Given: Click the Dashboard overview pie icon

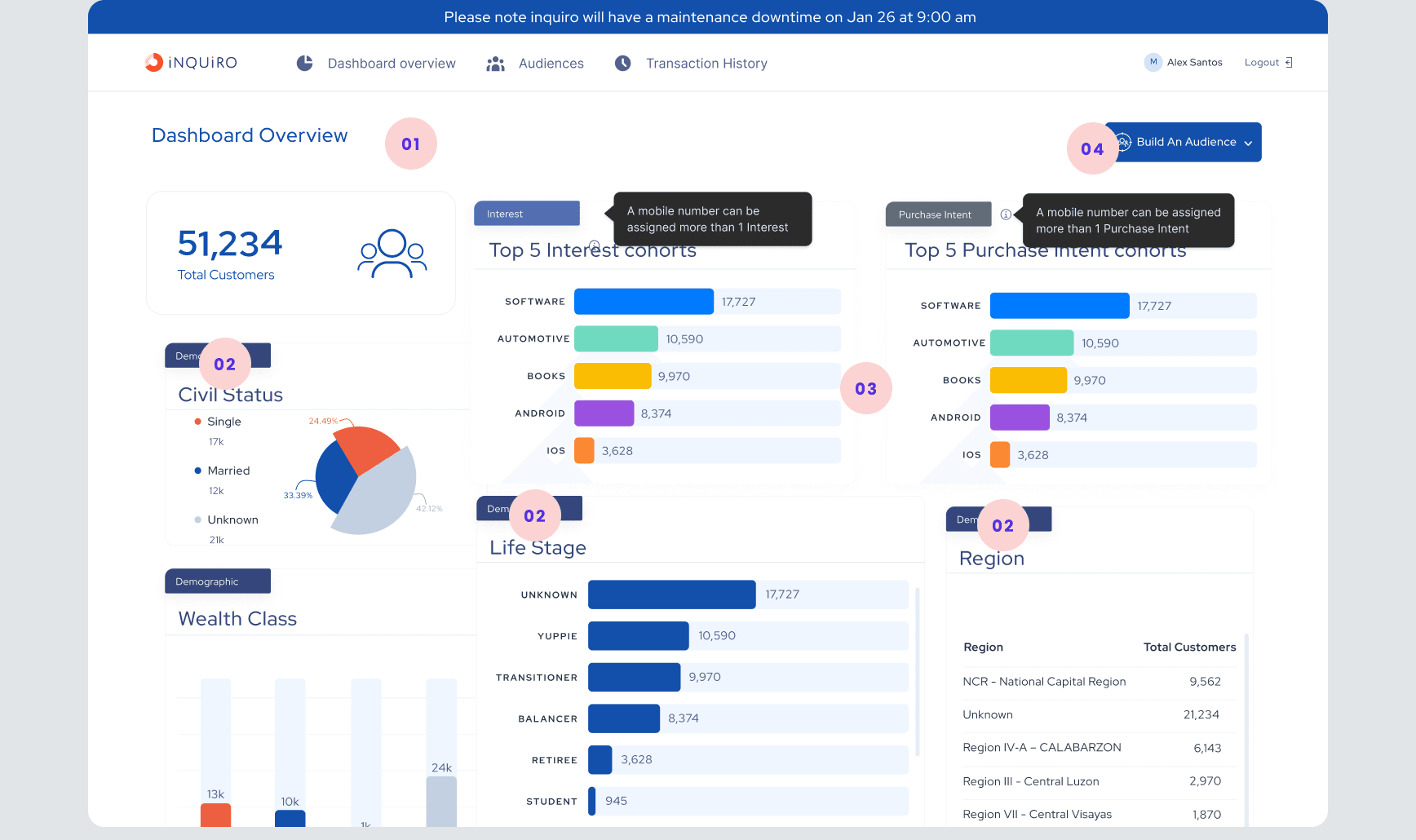Looking at the screenshot, I should tap(304, 63).
